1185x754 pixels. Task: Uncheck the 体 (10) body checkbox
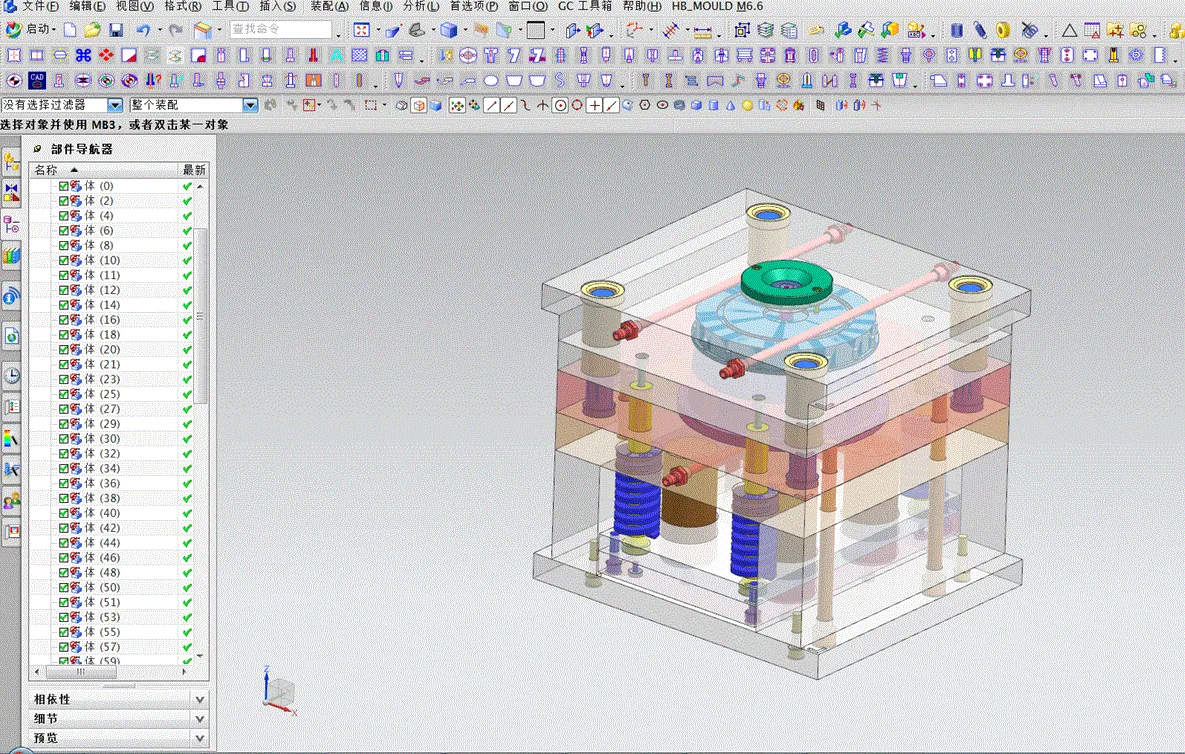[63, 259]
